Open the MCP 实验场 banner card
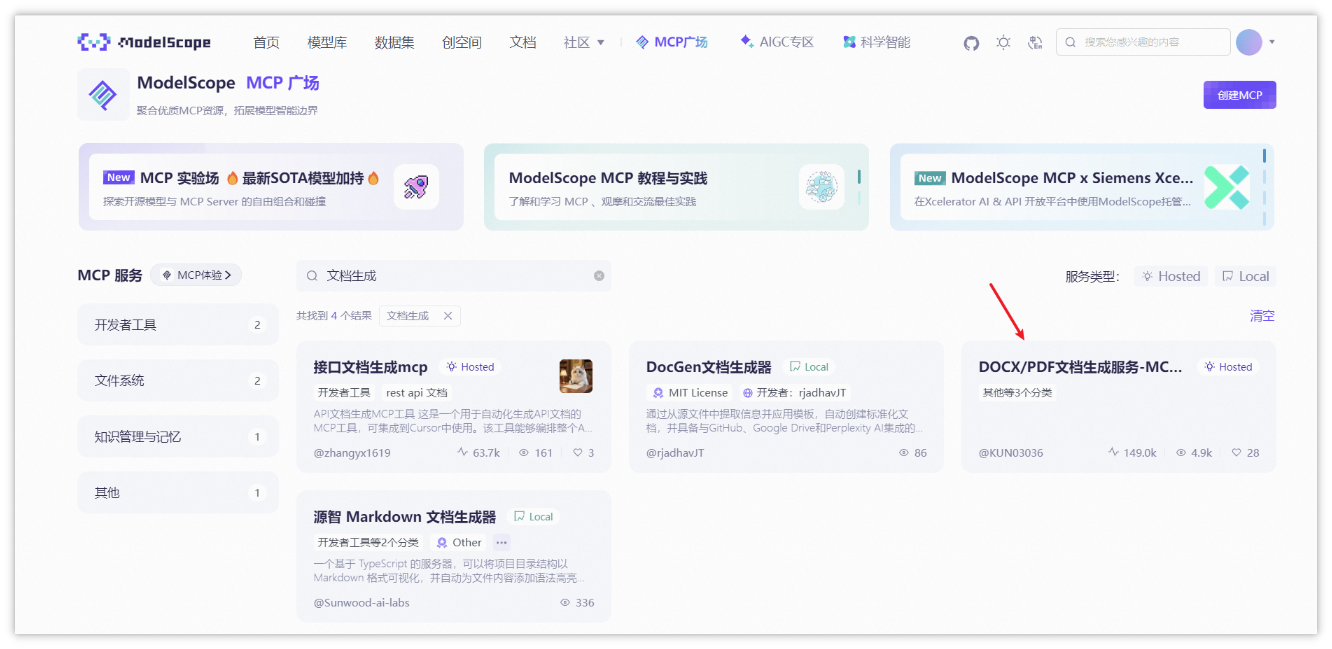Viewport: 1332px width, 649px height. point(271,187)
